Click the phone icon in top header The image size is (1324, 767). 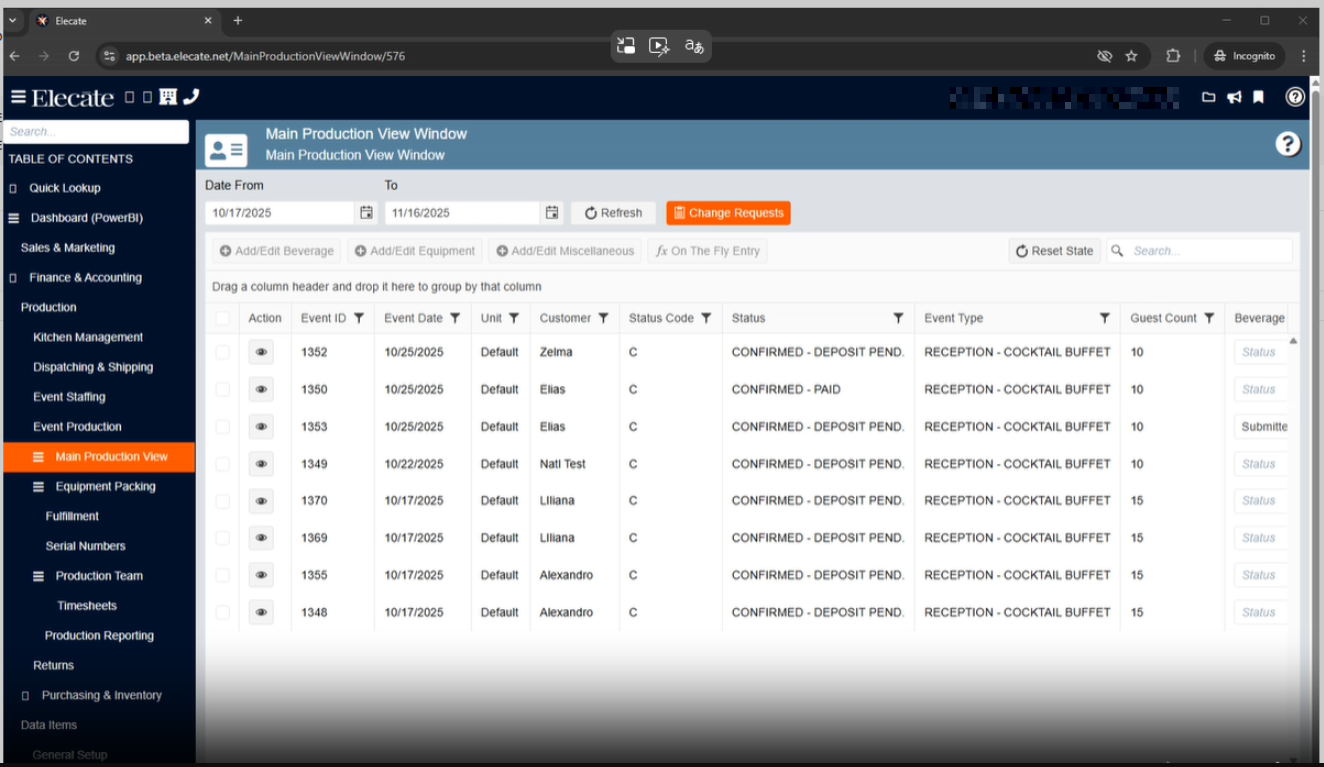pyautogui.click(x=192, y=97)
